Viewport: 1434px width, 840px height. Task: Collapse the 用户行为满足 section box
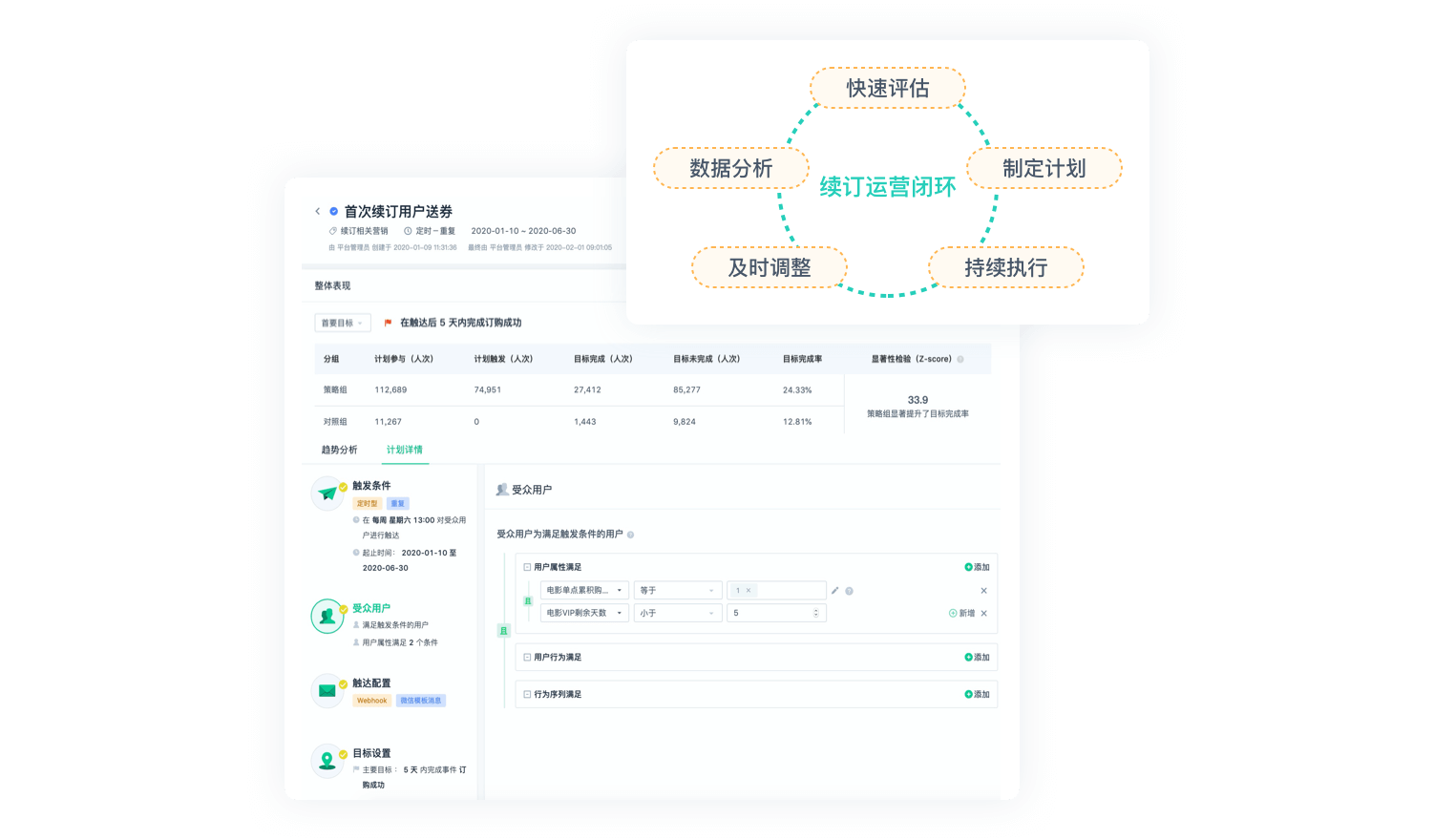527,658
